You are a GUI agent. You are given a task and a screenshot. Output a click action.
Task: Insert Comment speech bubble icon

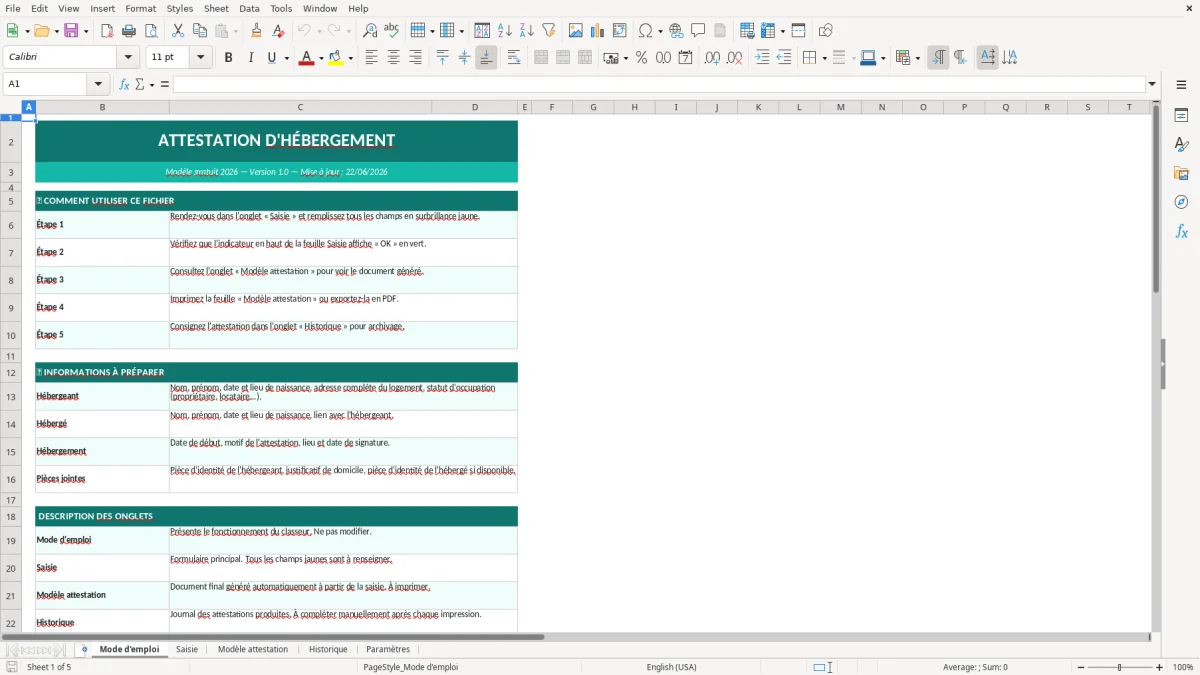point(698,31)
